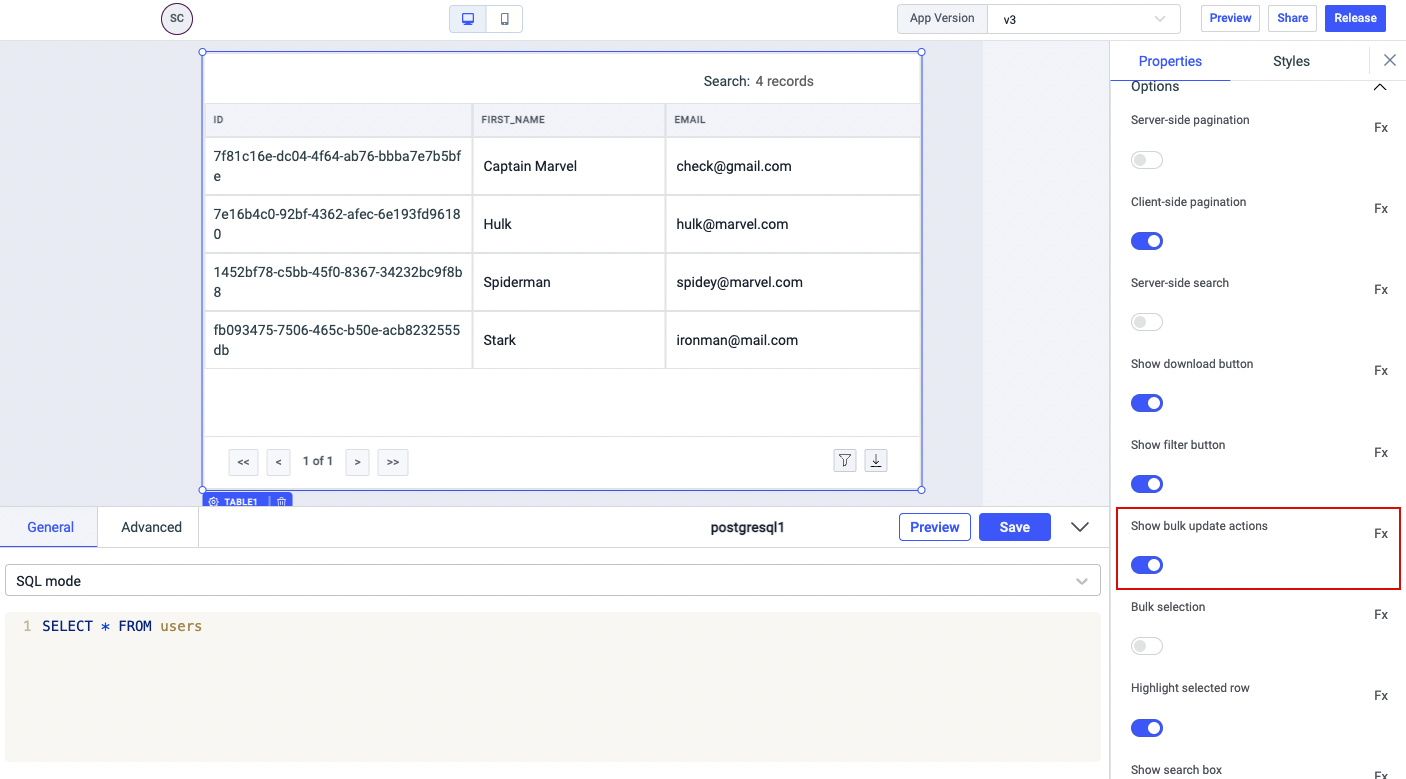Viewport: 1406px width, 779px height.
Task: Click the Release button
Action: pyautogui.click(x=1355, y=18)
